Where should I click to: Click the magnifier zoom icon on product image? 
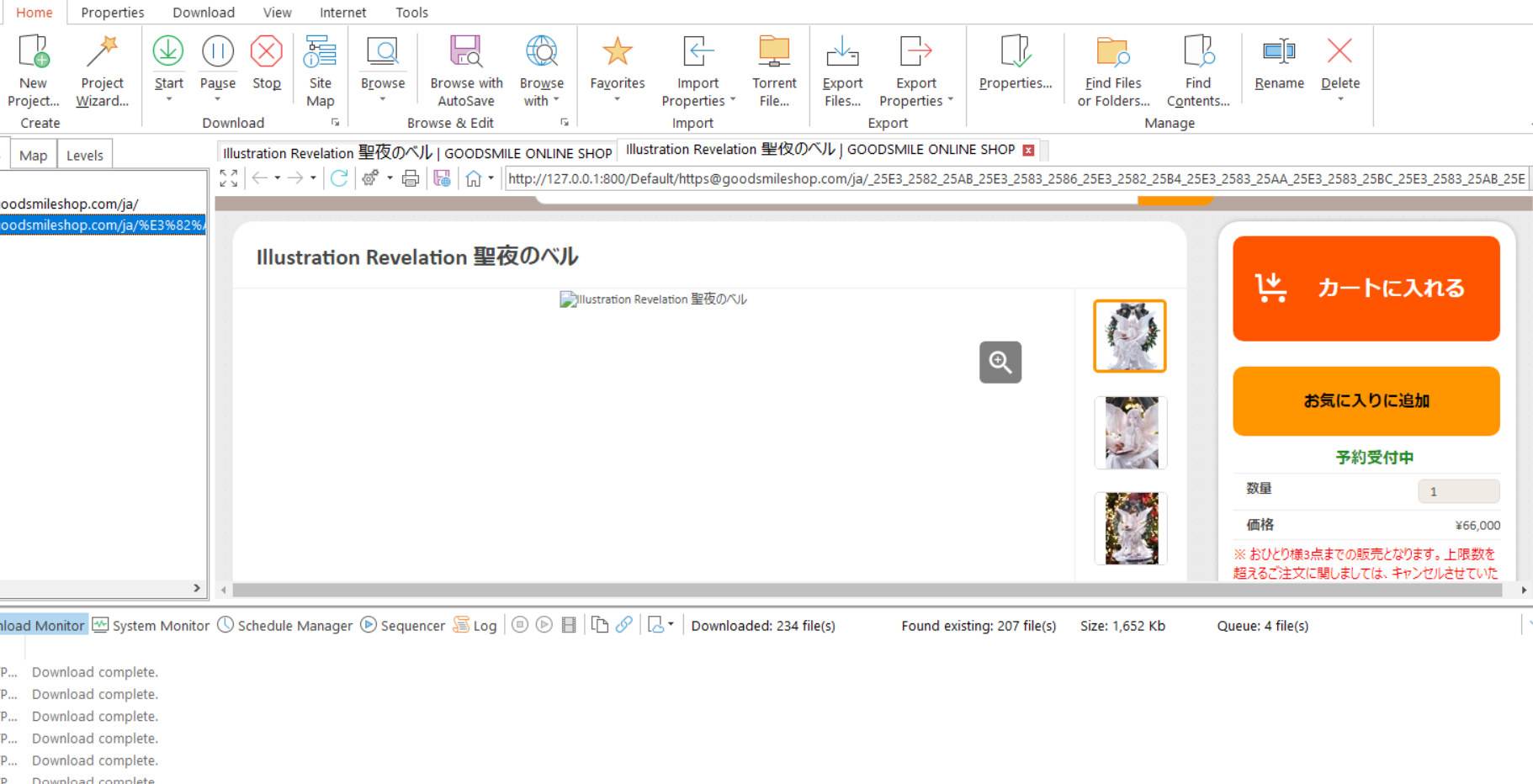(x=1000, y=362)
